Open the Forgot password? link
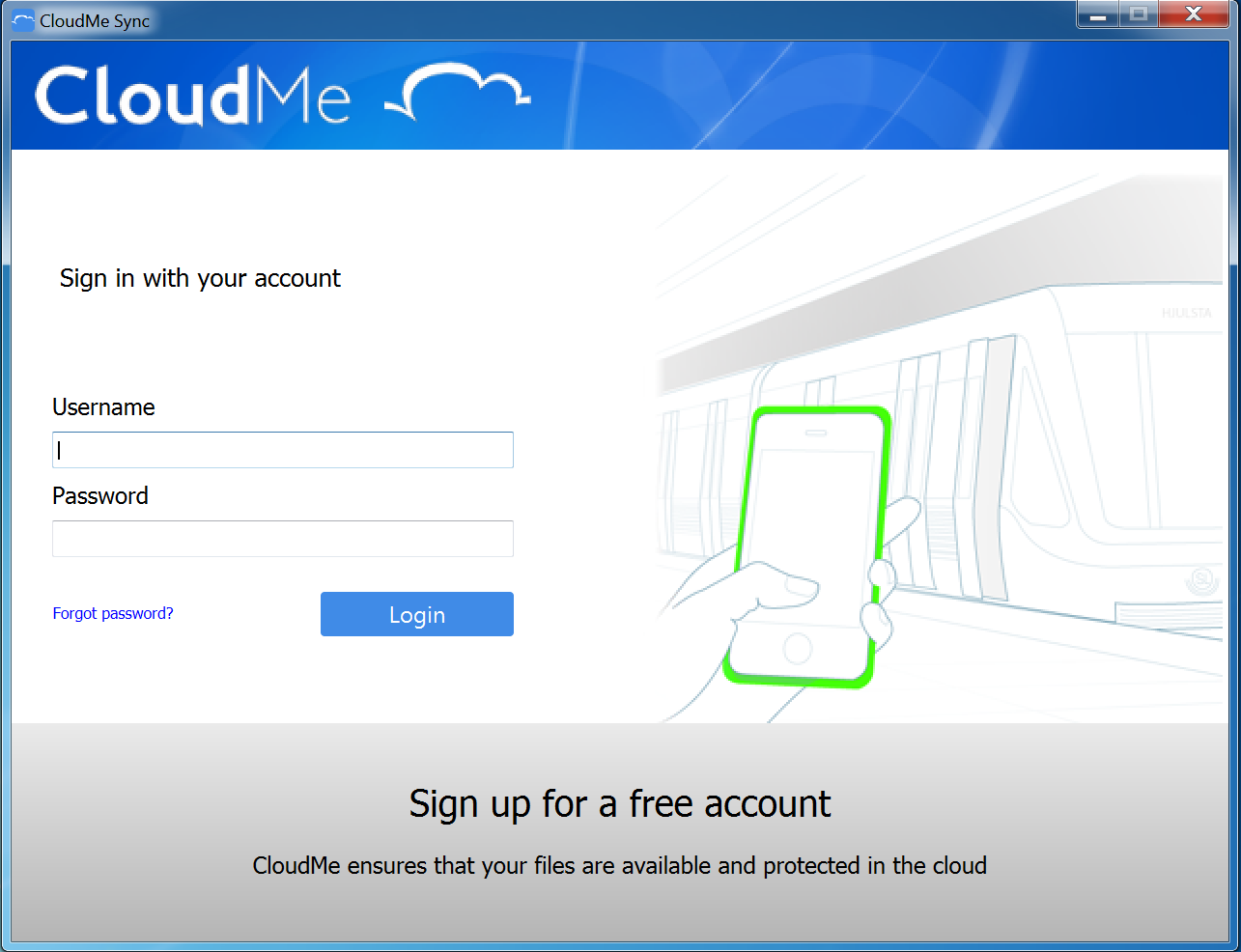Image resolution: width=1241 pixels, height=952 pixels. (113, 614)
